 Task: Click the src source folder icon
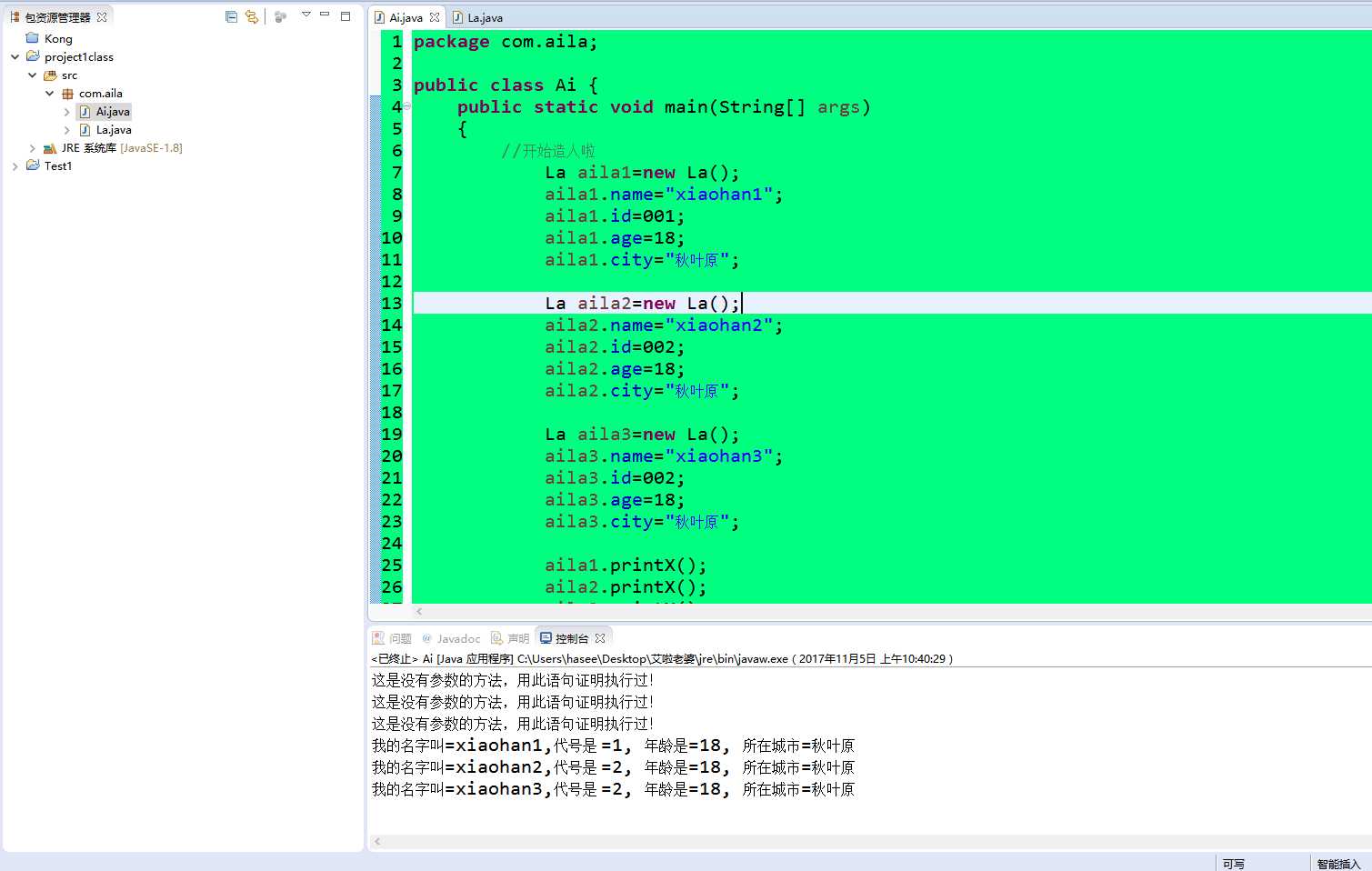click(x=50, y=75)
